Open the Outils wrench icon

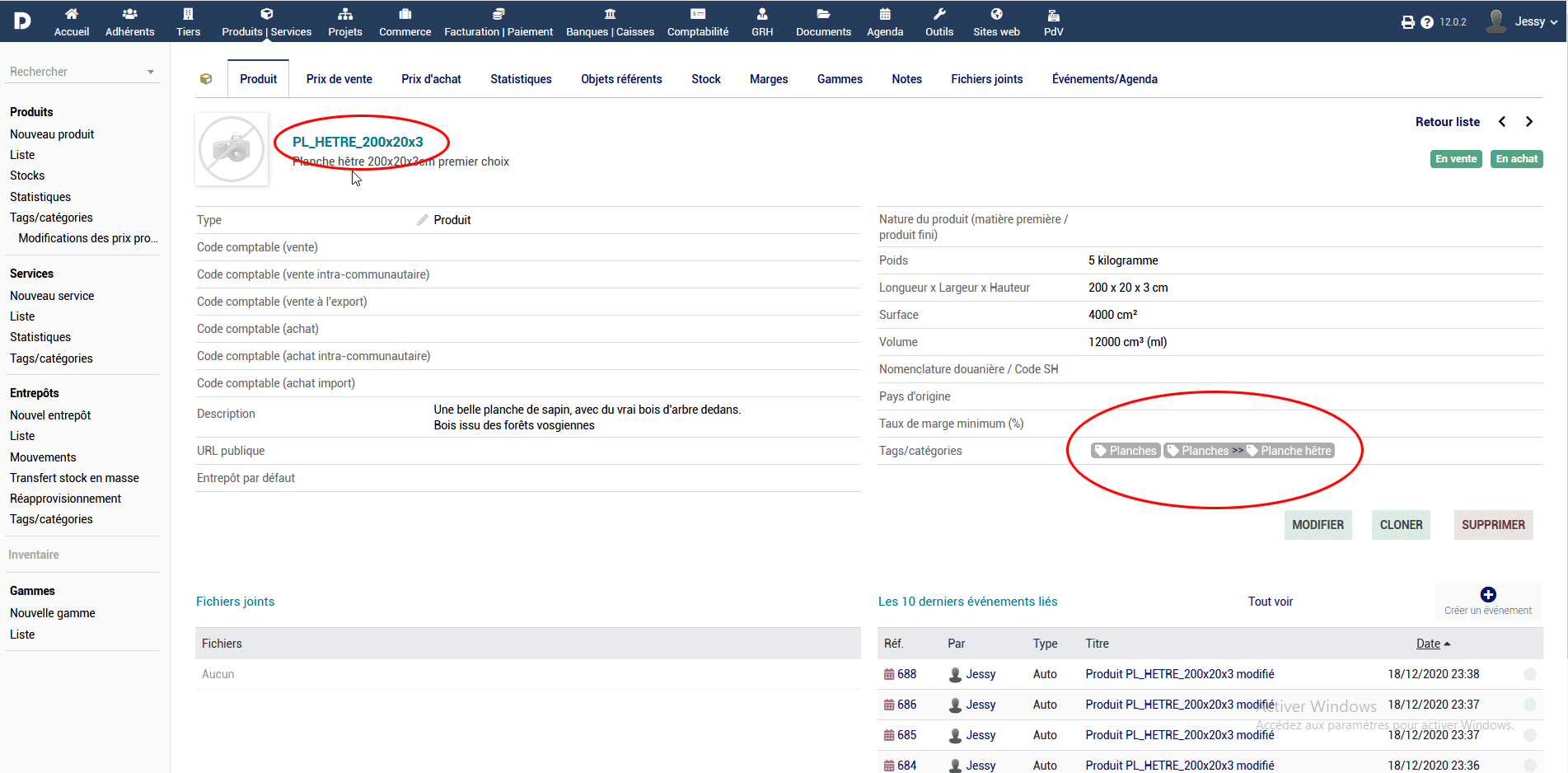point(939,14)
